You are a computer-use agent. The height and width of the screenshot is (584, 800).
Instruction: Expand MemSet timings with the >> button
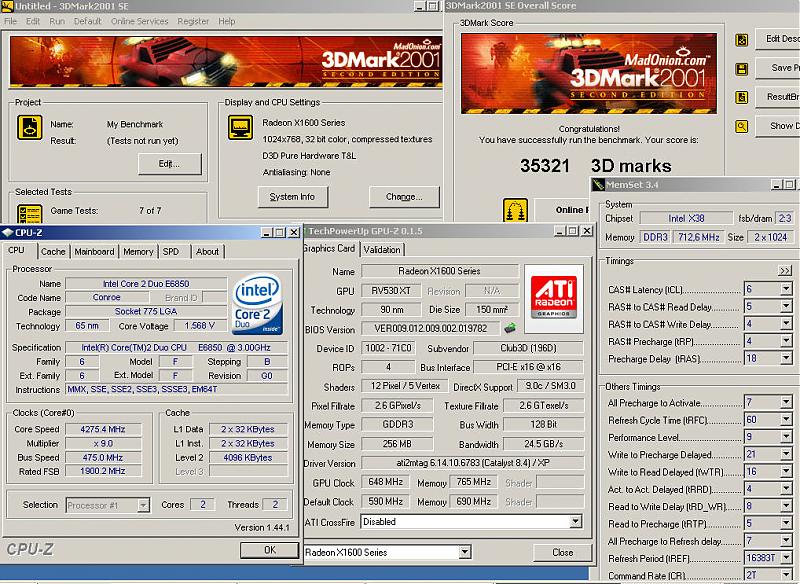tap(784, 271)
